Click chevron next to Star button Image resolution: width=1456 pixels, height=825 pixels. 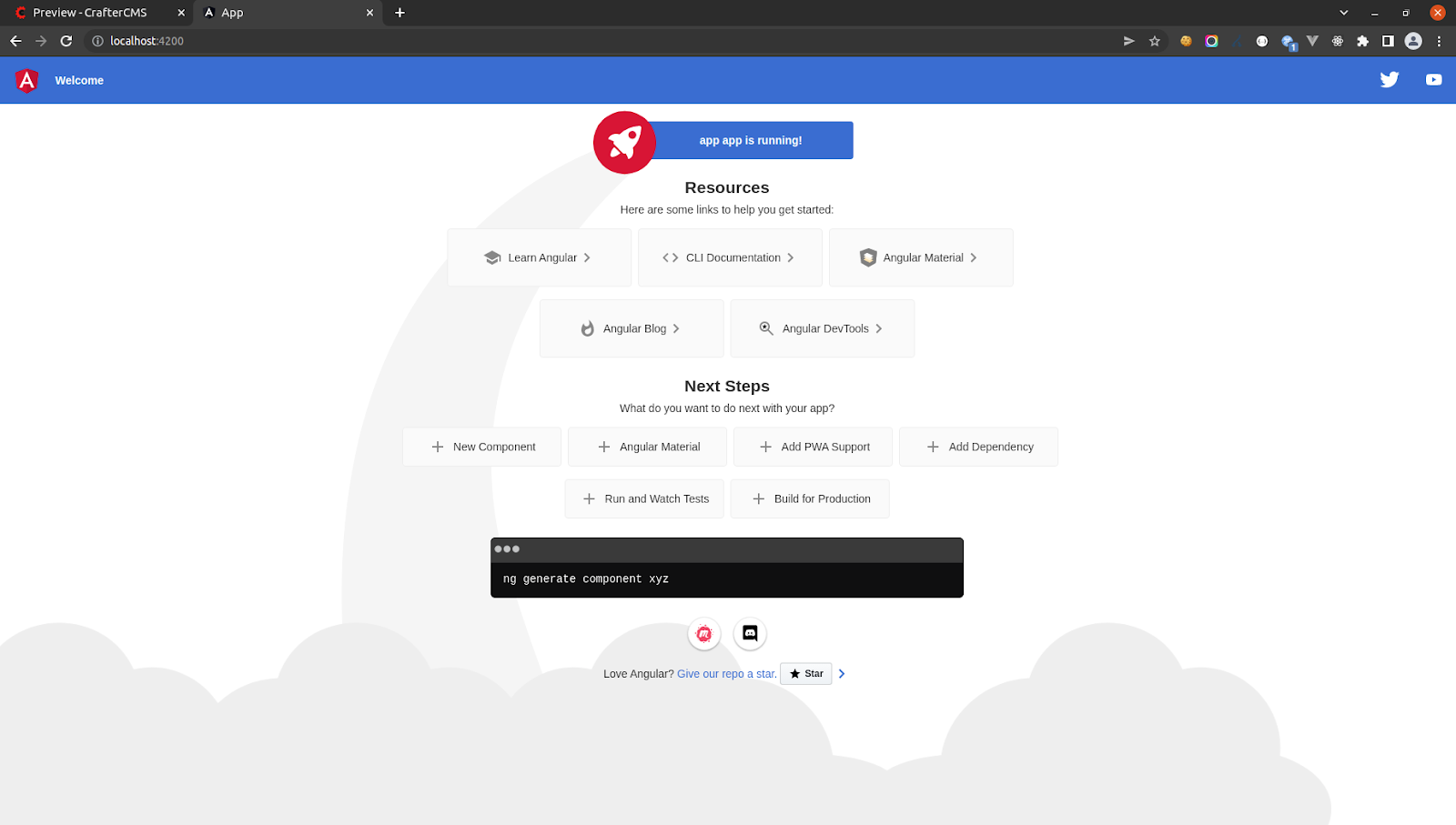[x=842, y=674]
